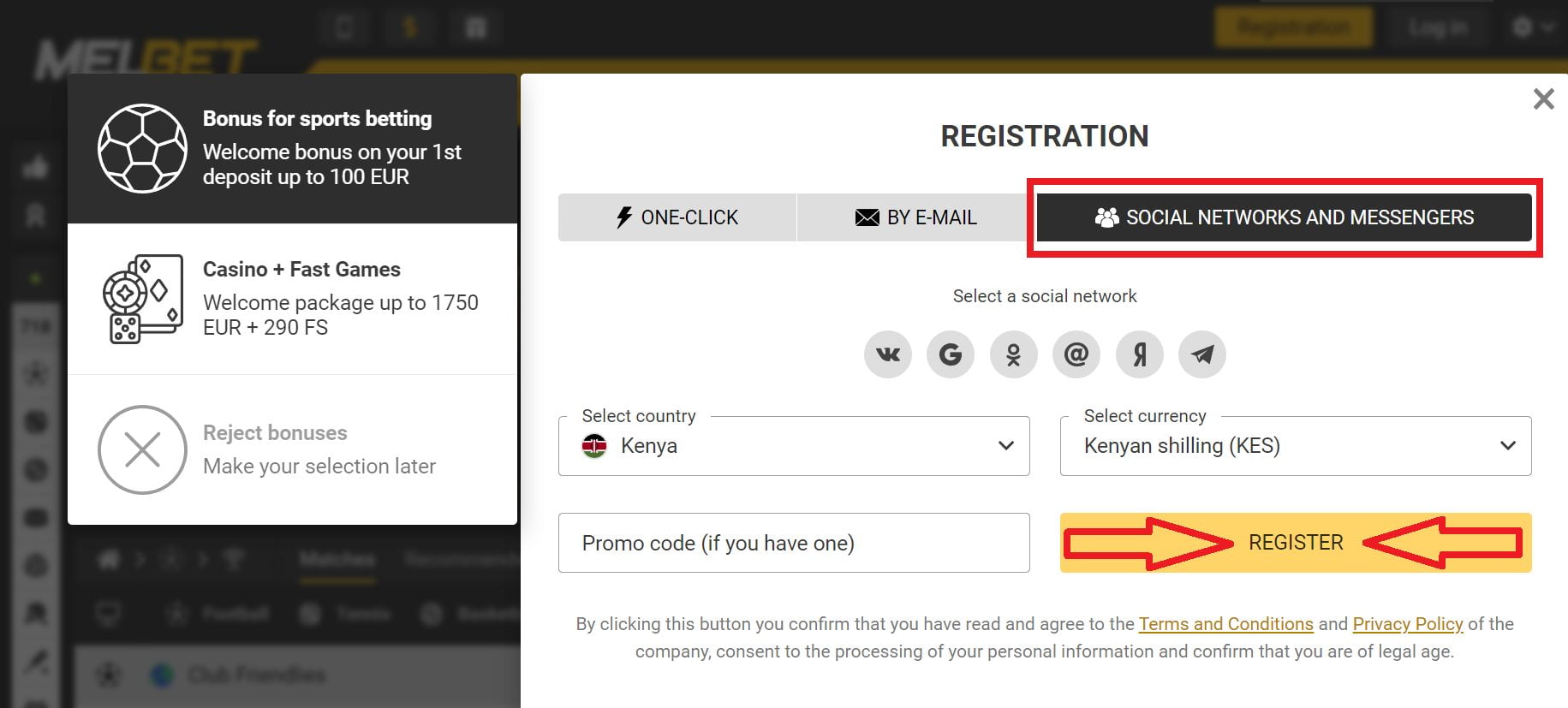Click the Registration button in the header
The height and width of the screenshot is (708, 1568).
pyautogui.click(x=1293, y=27)
